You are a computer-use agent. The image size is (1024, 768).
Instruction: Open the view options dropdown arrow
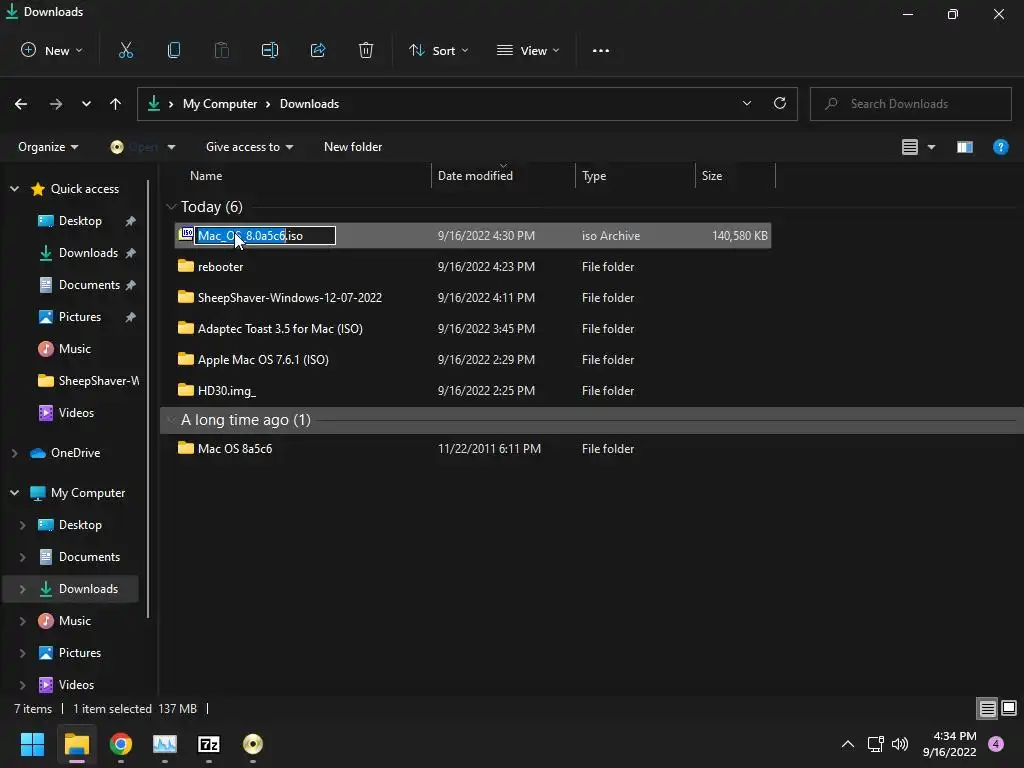(931, 147)
